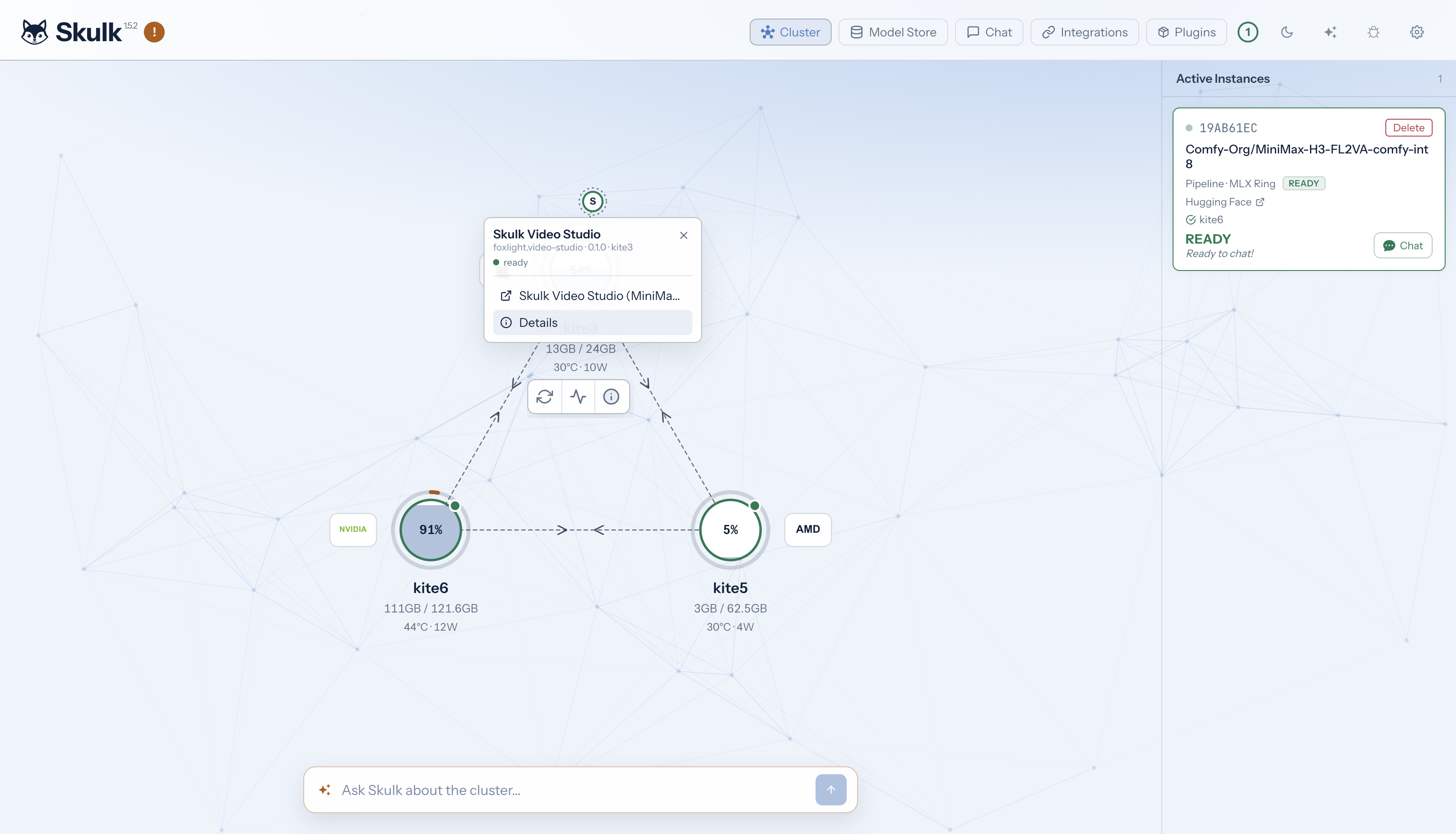Click the 111GB / 121.6GB memory text
The height and width of the screenshot is (834, 1456).
click(431, 608)
